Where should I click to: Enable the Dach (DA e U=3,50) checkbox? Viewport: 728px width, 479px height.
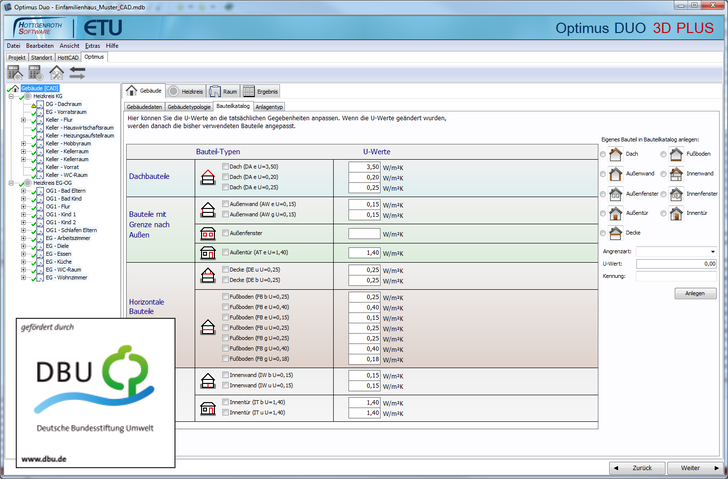225,166
